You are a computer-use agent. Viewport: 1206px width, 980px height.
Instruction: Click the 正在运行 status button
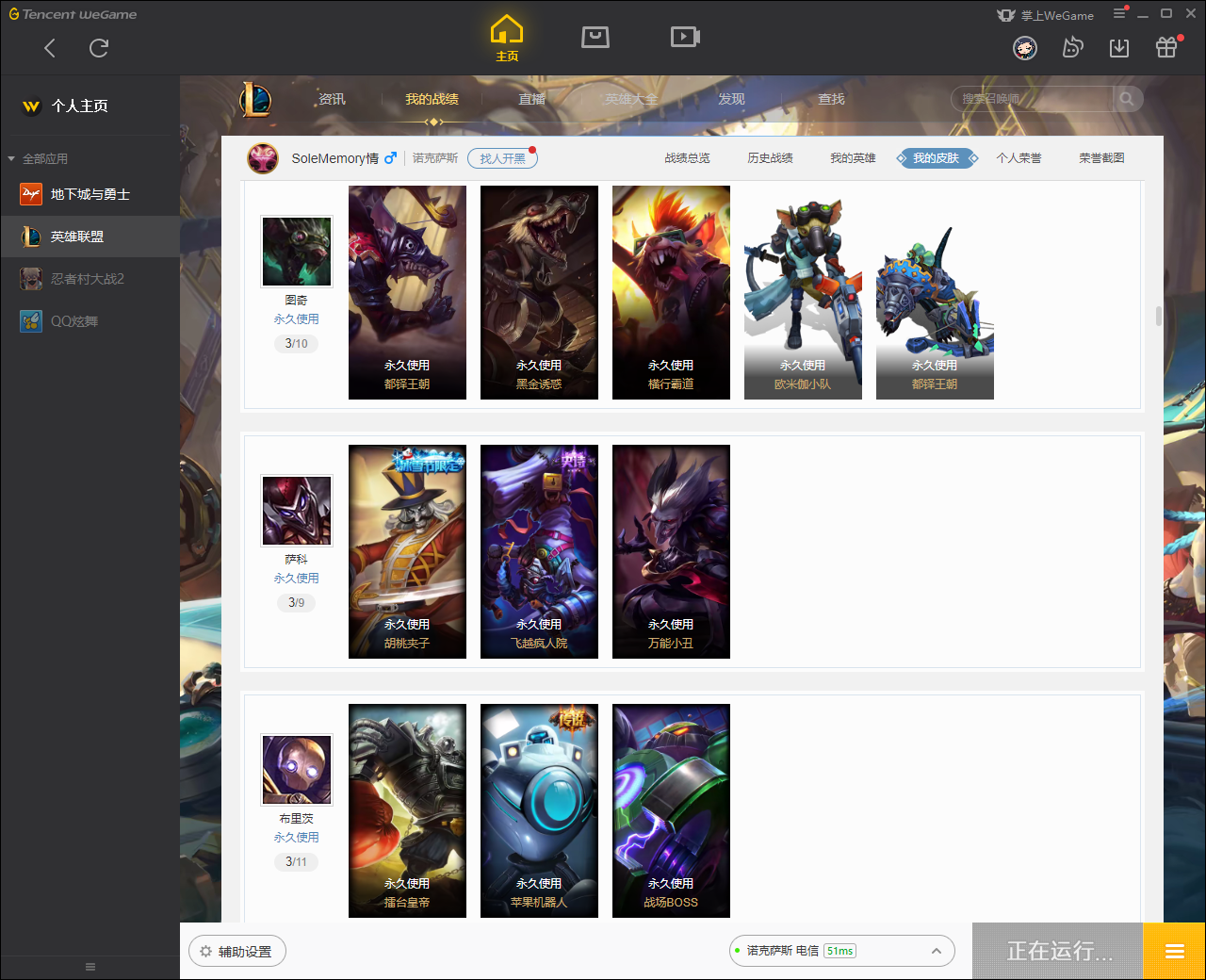(1058, 951)
